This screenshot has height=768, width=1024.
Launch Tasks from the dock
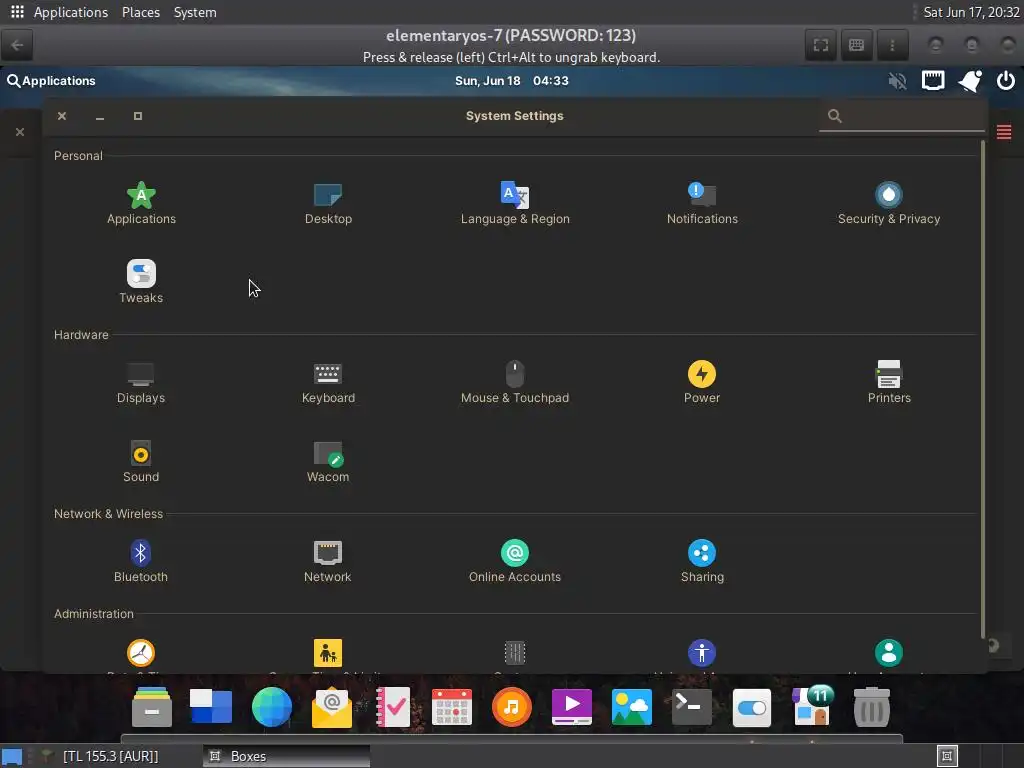click(x=392, y=707)
